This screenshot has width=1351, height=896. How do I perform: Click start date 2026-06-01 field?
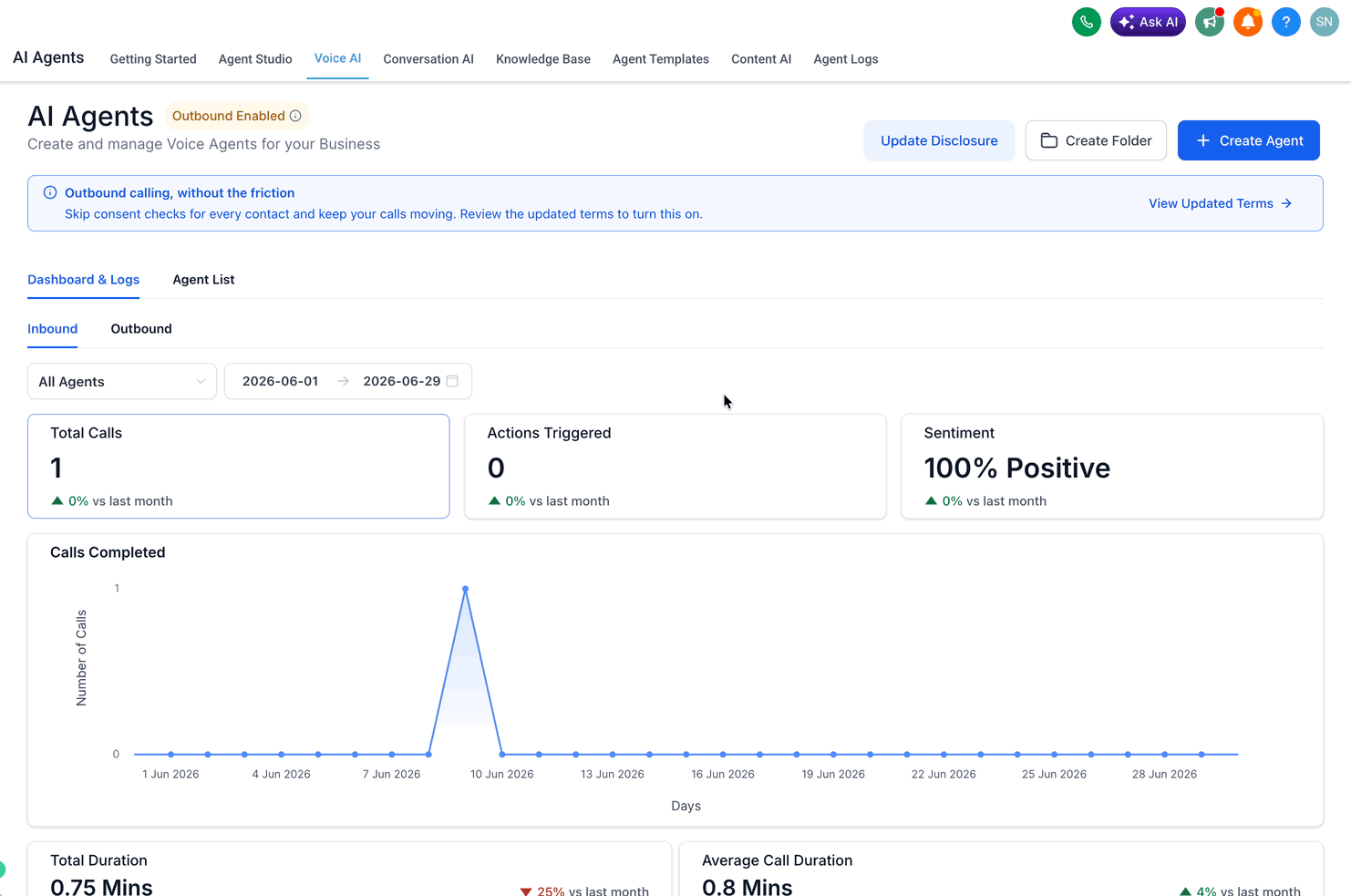pos(281,381)
